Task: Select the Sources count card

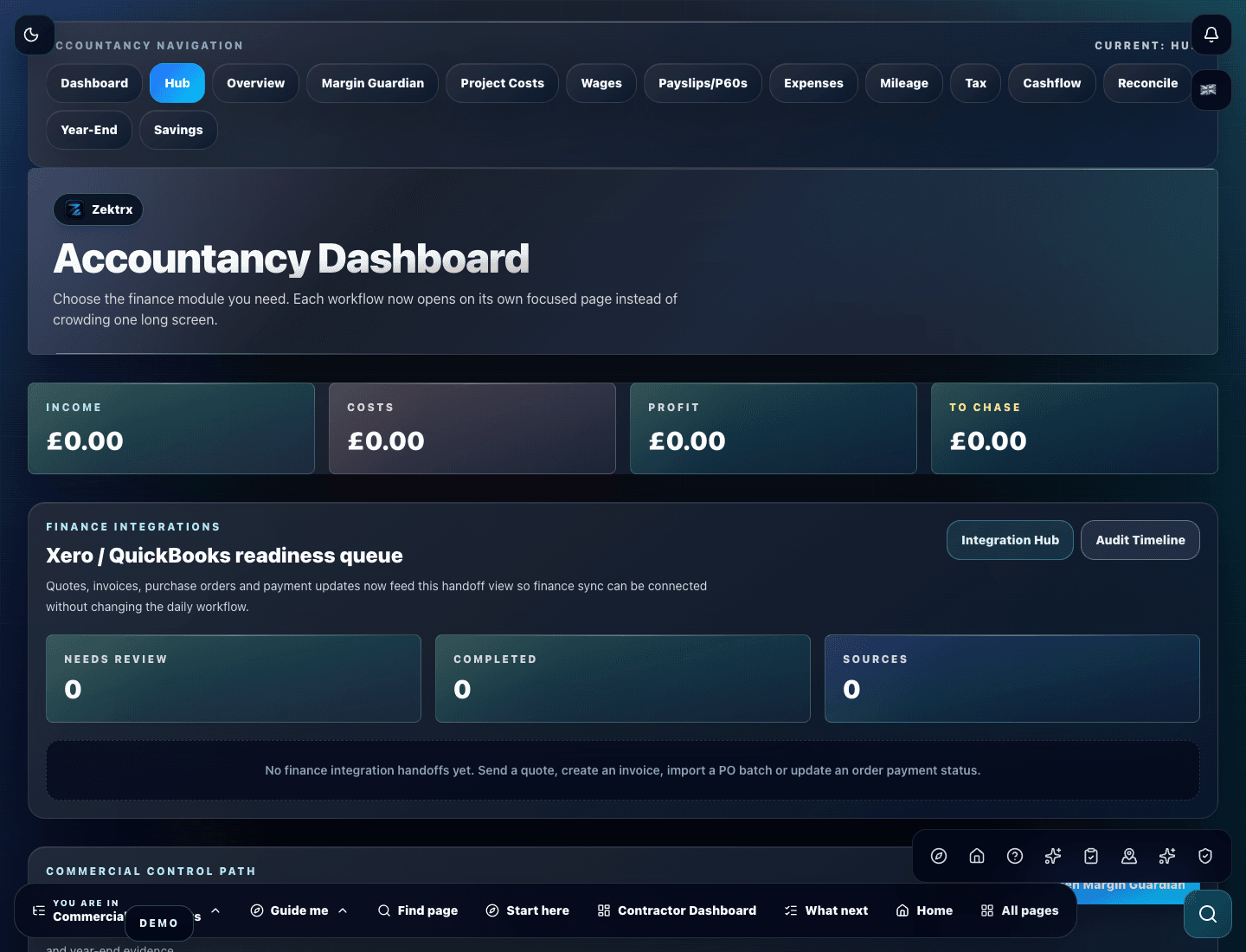Action: pyautogui.click(x=1012, y=679)
